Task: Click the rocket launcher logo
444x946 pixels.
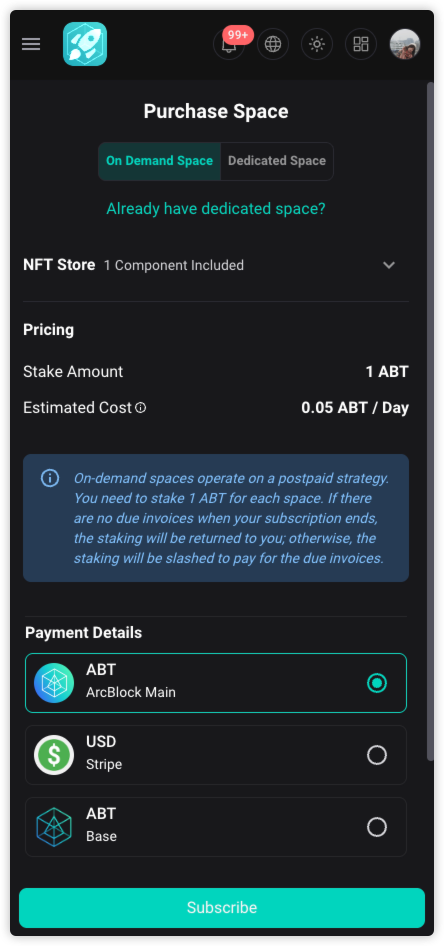Action: 85,44
